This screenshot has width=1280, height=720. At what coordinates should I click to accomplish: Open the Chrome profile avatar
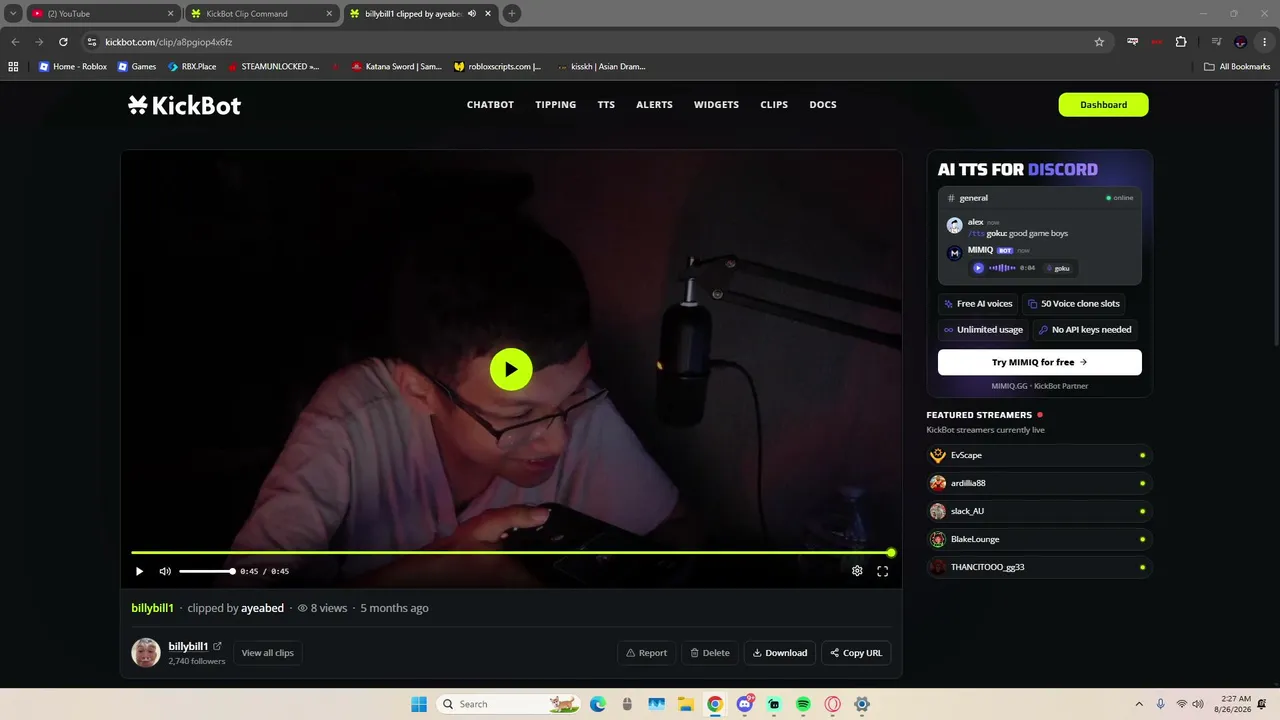pos(1241,42)
